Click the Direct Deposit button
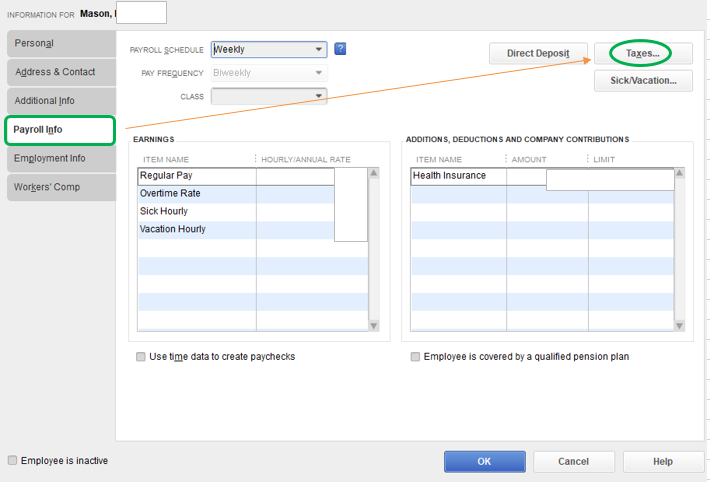The width and height of the screenshot is (710, 482). (x=538, y=53)
